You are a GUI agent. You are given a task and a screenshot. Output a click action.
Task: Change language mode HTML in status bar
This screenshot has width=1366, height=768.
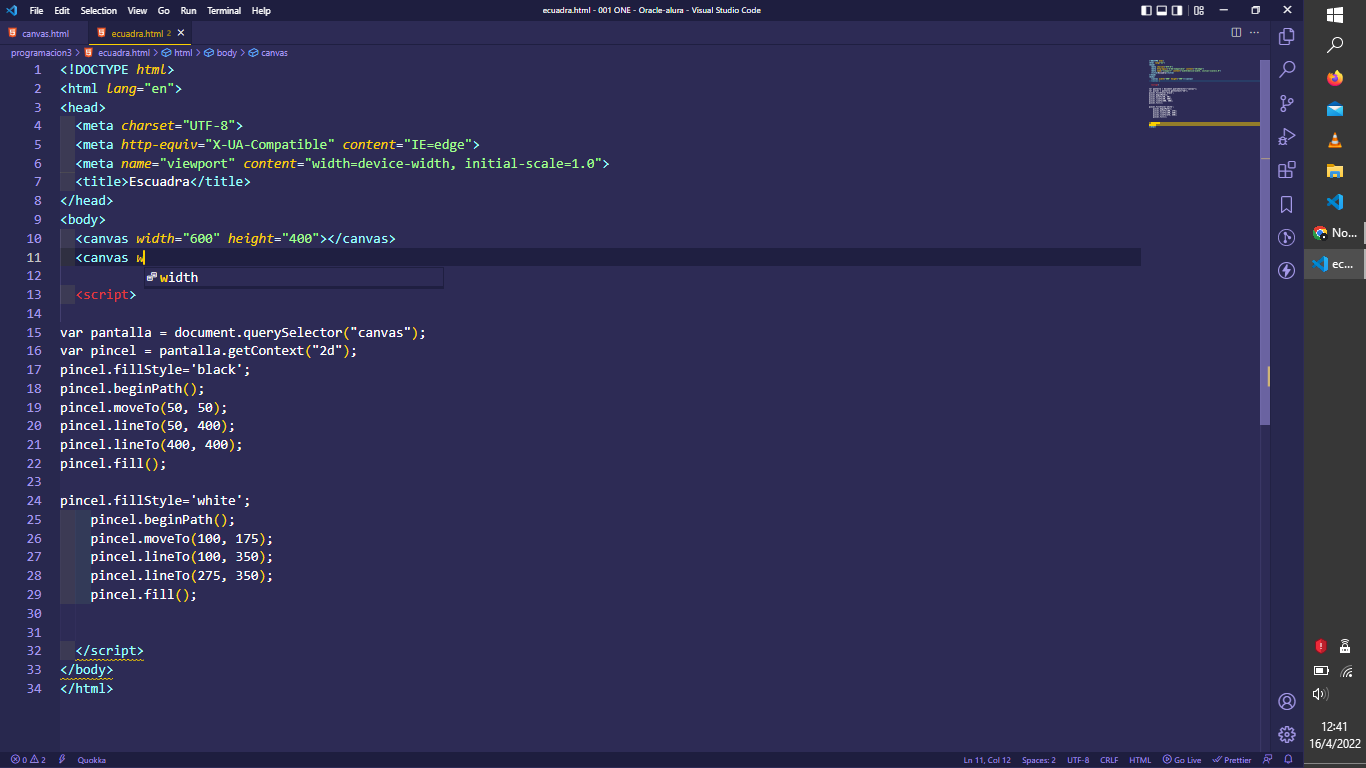pyautogui.click(x=1140, y=760)
